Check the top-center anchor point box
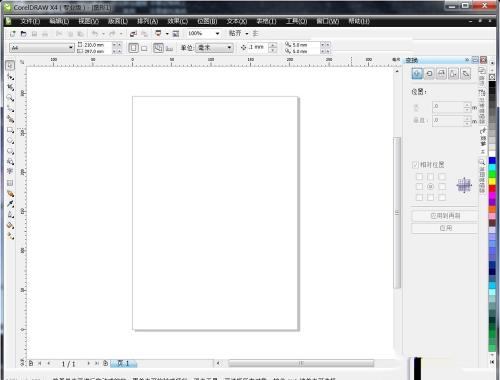The image size is (500, 380). 431,177
